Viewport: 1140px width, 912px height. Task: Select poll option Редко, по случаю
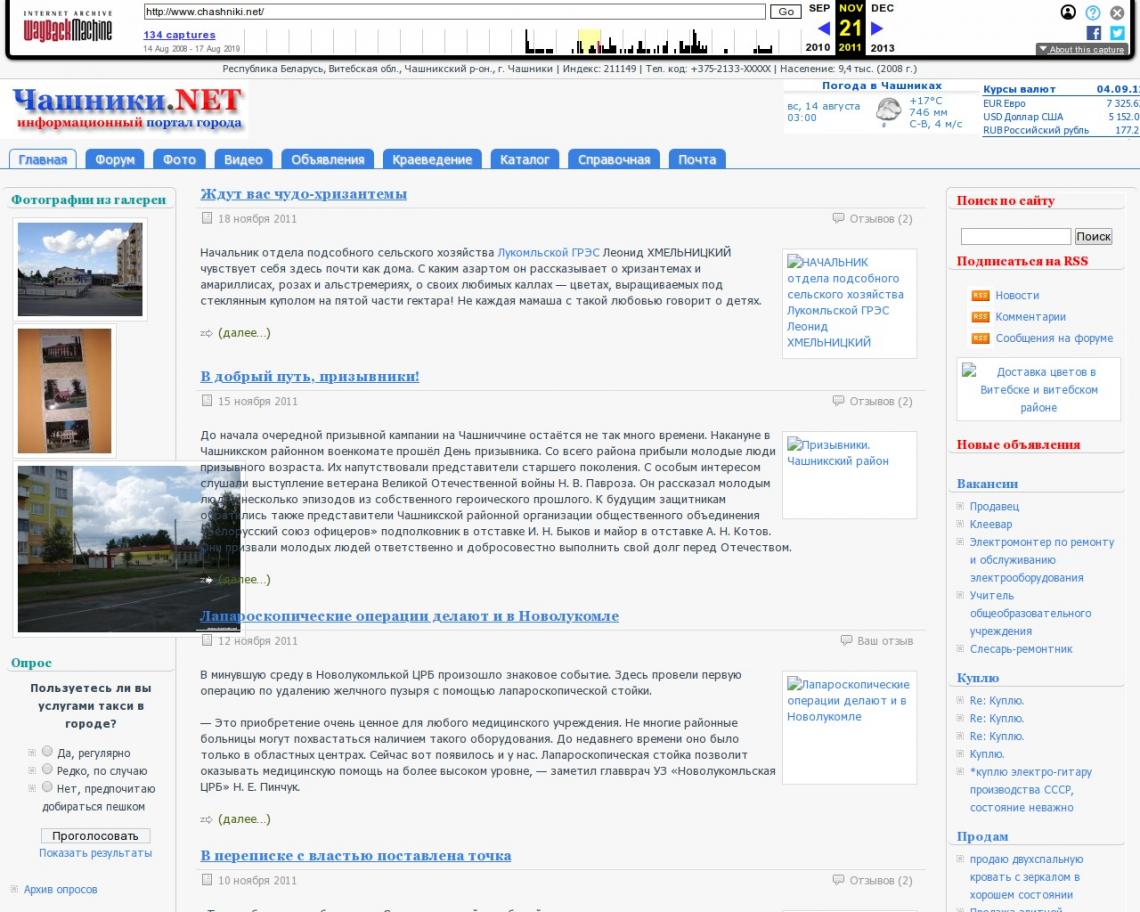click(x=47, y=769)
